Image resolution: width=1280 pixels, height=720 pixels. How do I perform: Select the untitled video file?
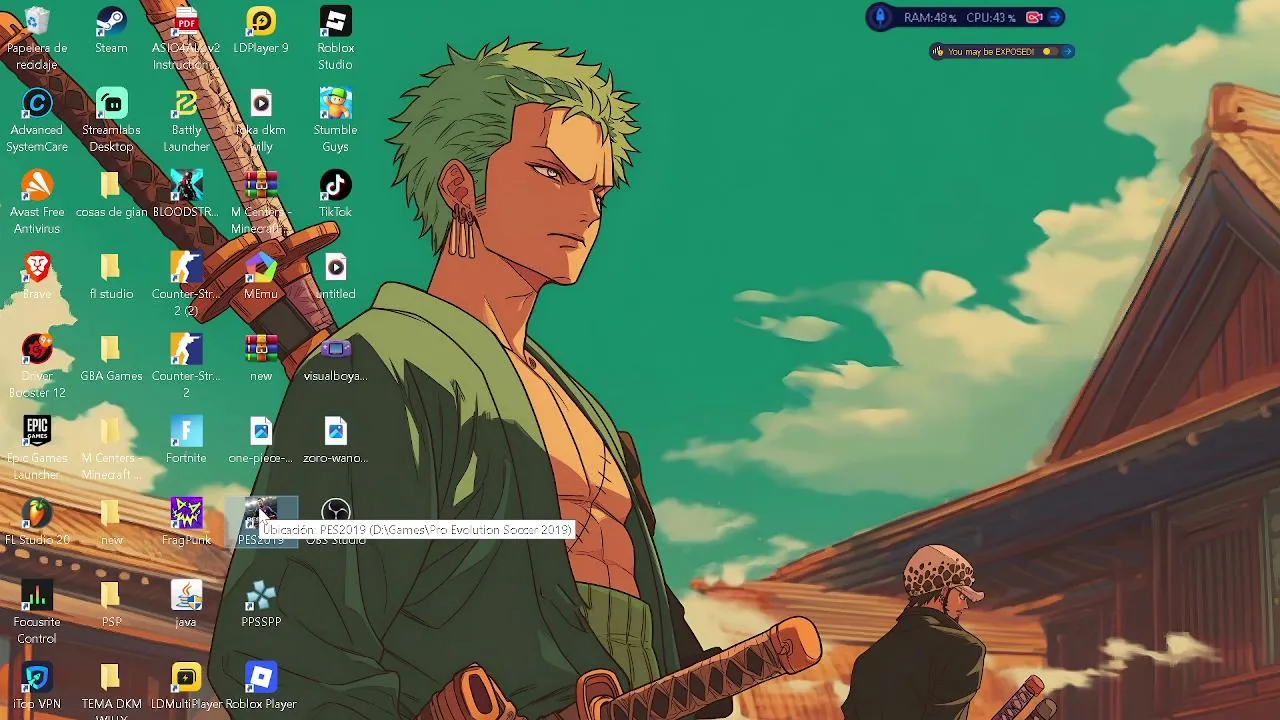pos(335,276)
